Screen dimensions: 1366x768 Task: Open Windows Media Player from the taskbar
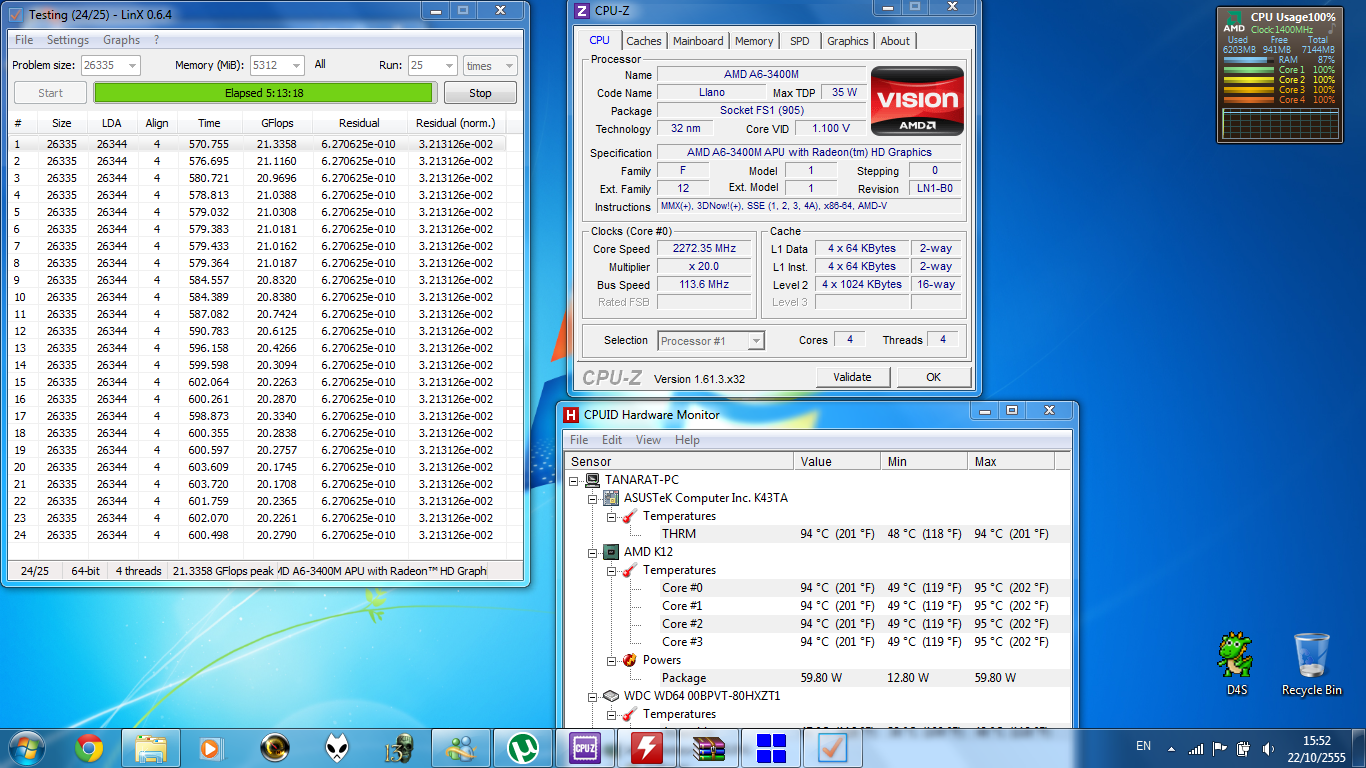tap(212, 747)
